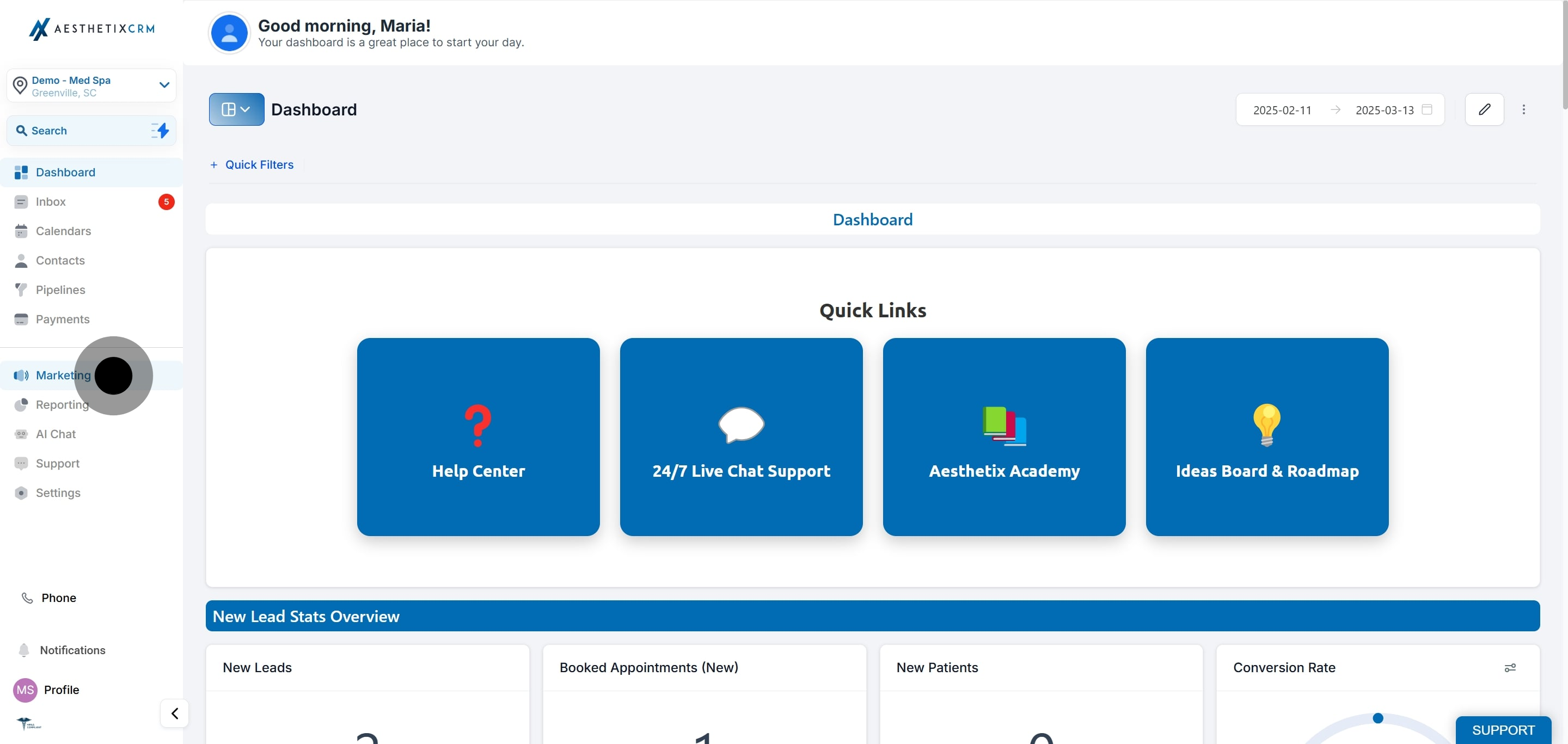Viewport: 1568px width, 744px height.
Task: Add Quick Filters
Action: [x=252, y=165]
